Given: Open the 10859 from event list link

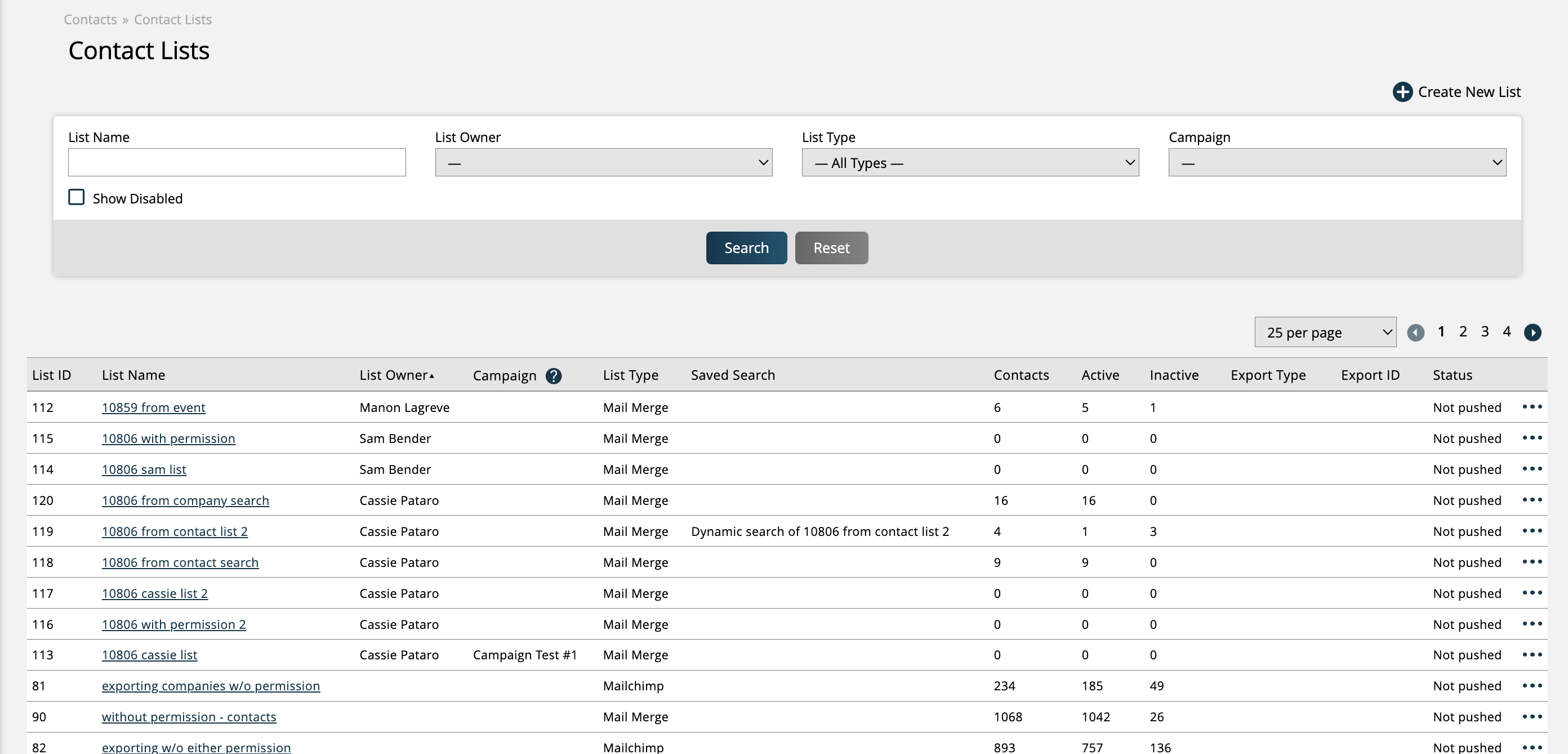Looking at the screenshot, I should pyautogui.click(x=153, y=407).
